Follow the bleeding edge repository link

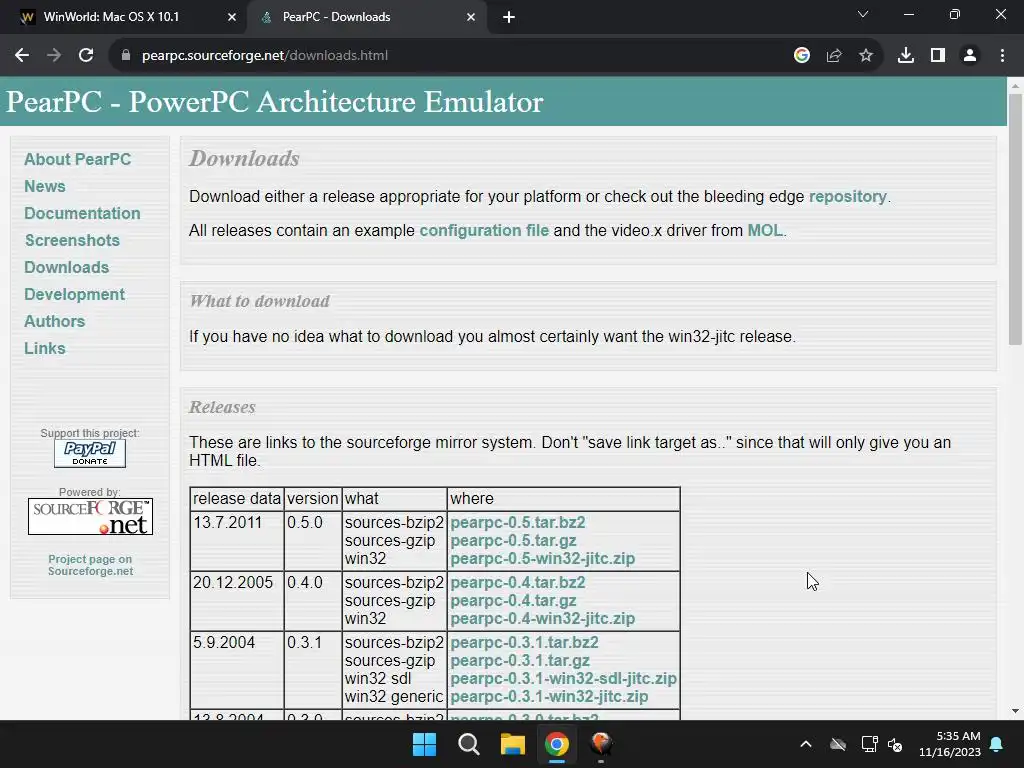848,197
